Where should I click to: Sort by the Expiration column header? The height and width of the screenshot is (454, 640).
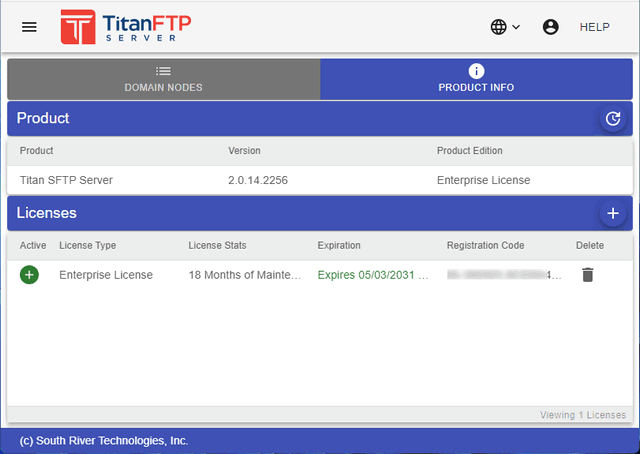pyautogui.click(x=339, y=245)
